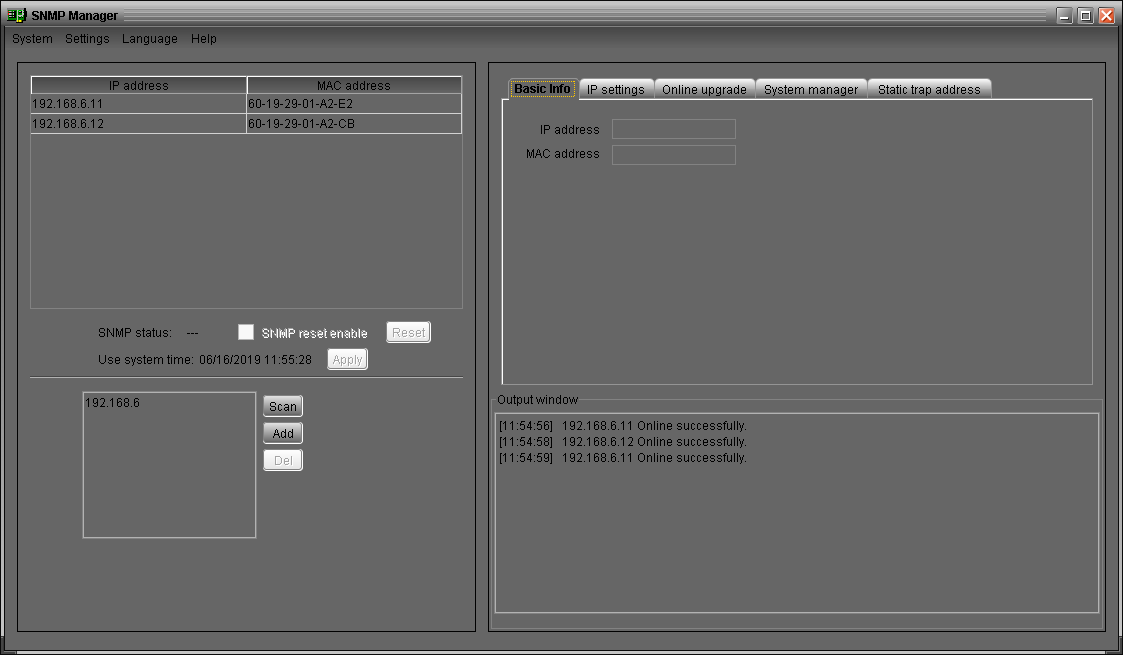Minimize the SNMP Manager window
Image resolution: width=1123 pixels, height=655 pixels.
click(1065, 16)
